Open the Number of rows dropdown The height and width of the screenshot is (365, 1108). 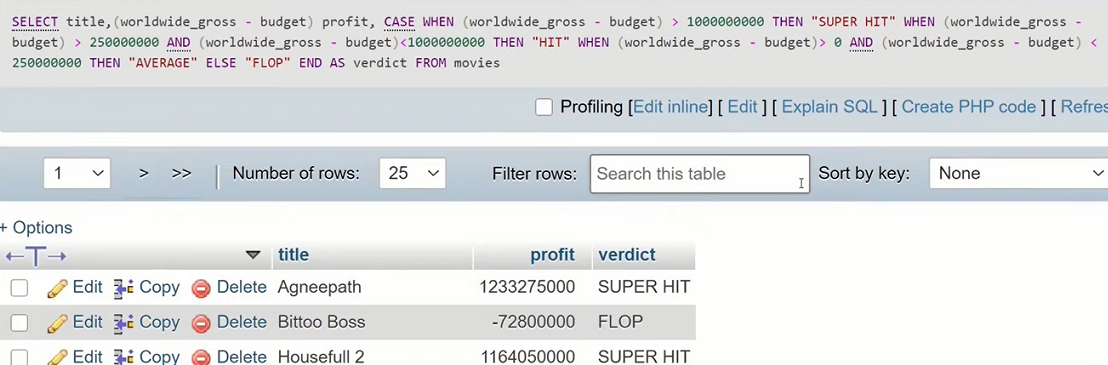pyautogui.click(x=412, y=173)
